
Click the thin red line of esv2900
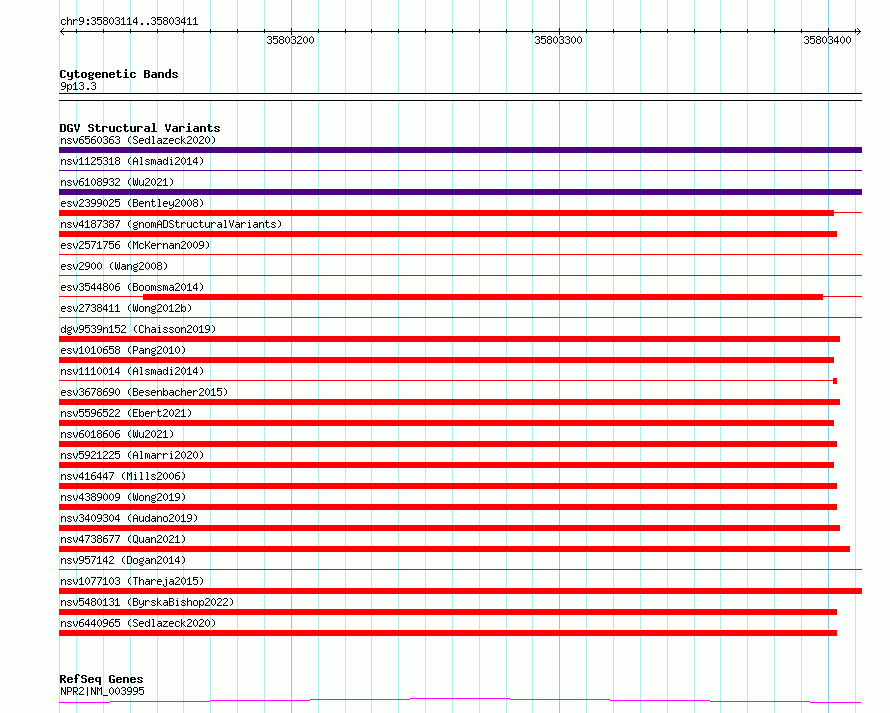coord(460,276)
